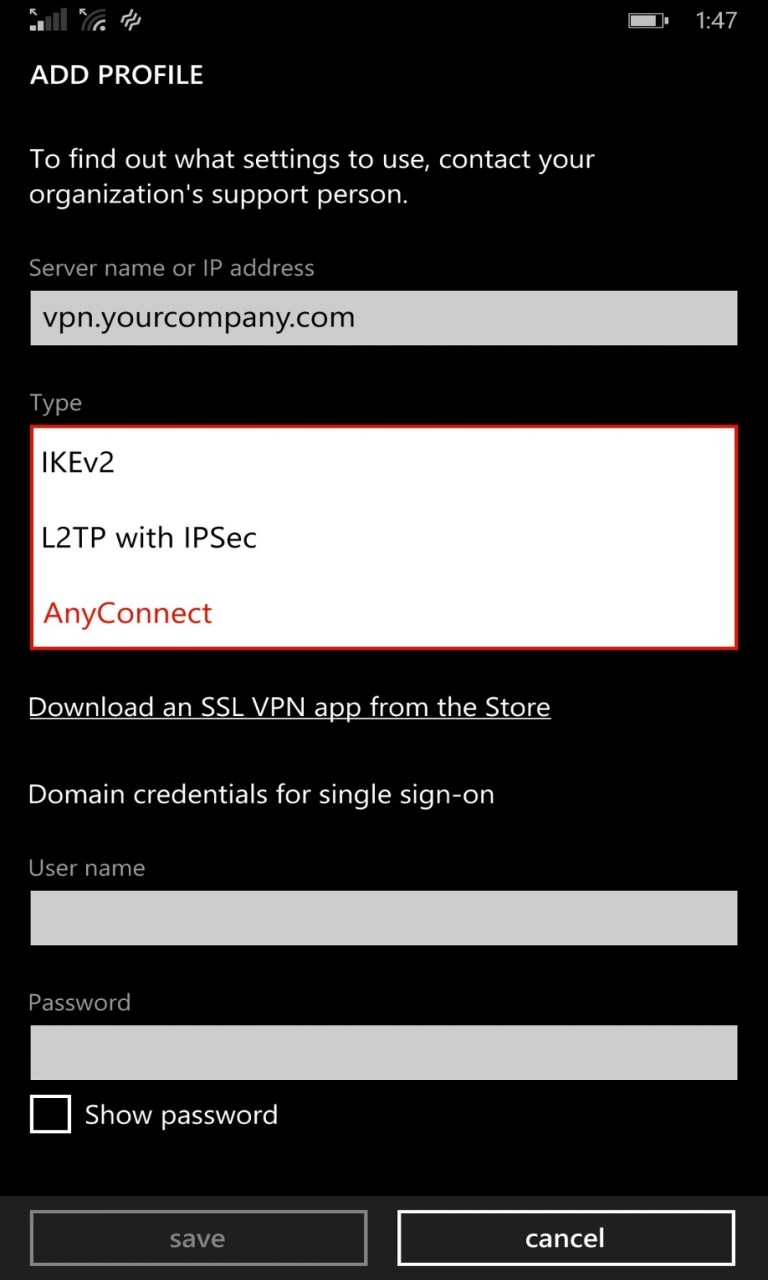This screenshot has width=768, height=1280.
Task: Toggle the Show password checkbox
Action: (50, 1114)
